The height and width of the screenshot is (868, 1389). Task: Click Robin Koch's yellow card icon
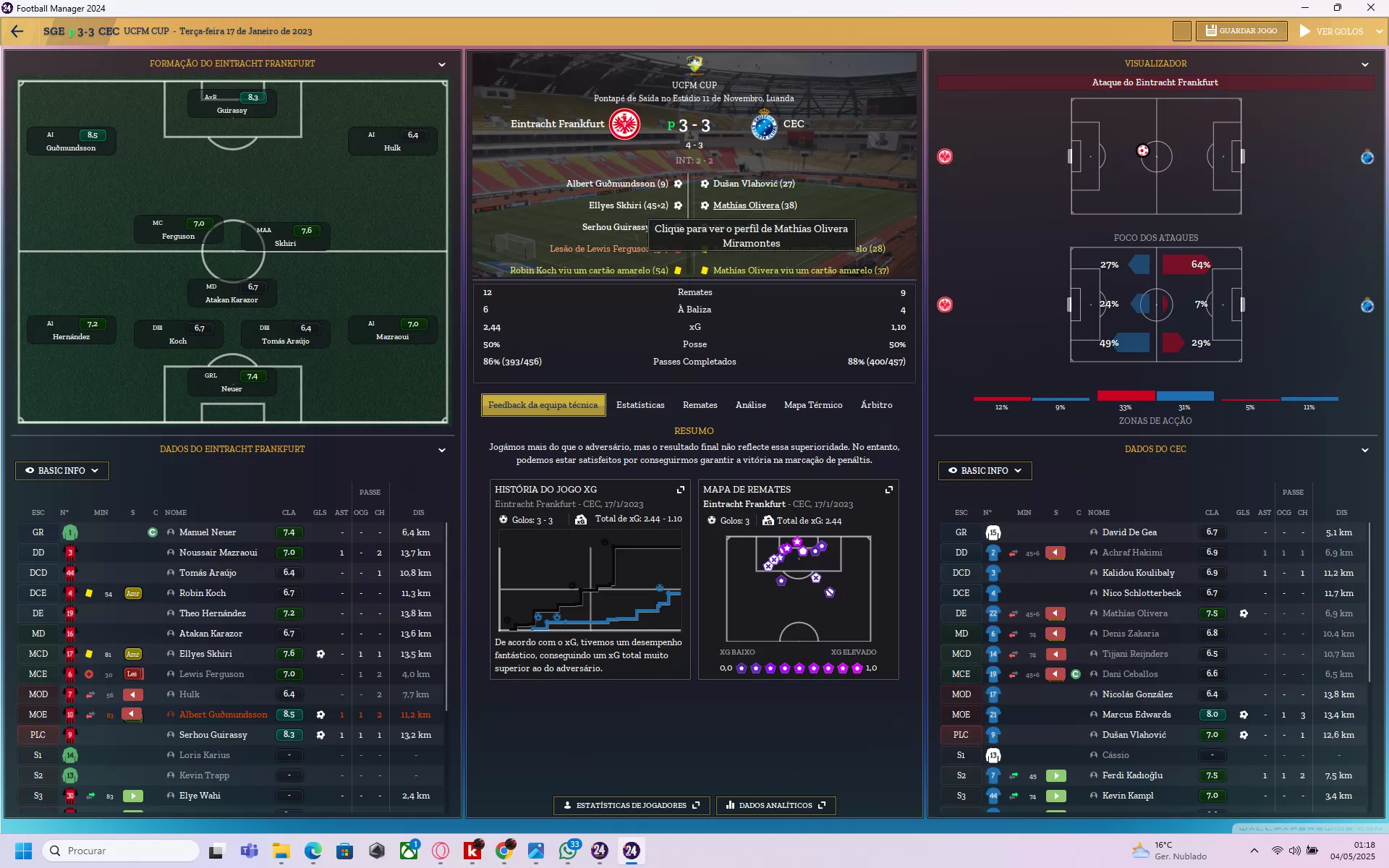(89, 593)
